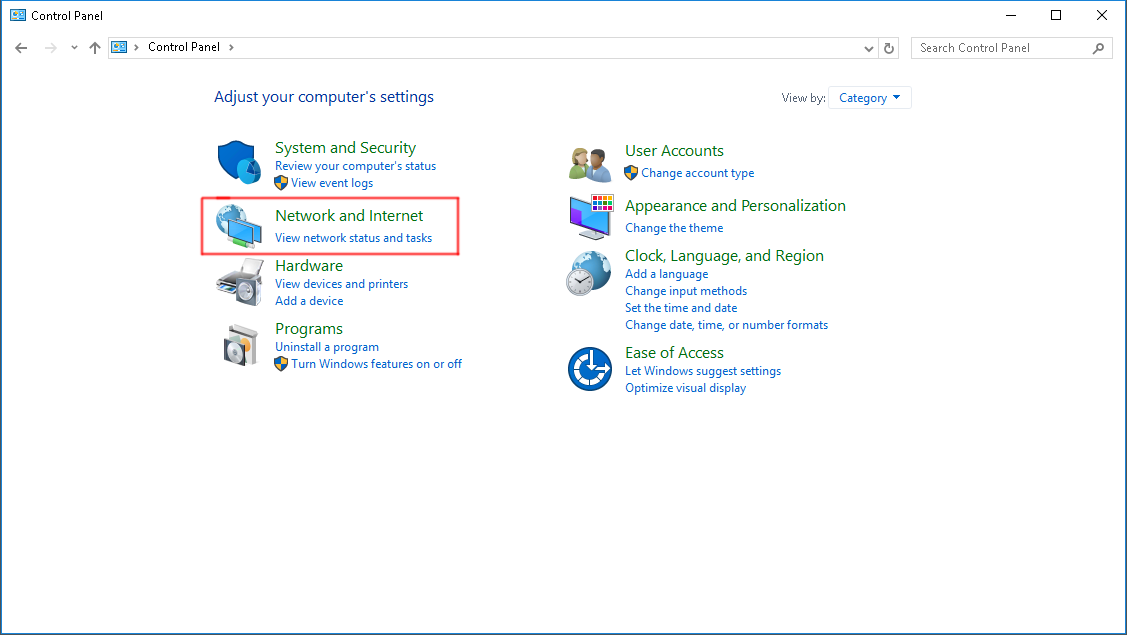Go up one level with Up arrow
Image resolution: width=1127 pixels, height=635 pixels.
95,48
